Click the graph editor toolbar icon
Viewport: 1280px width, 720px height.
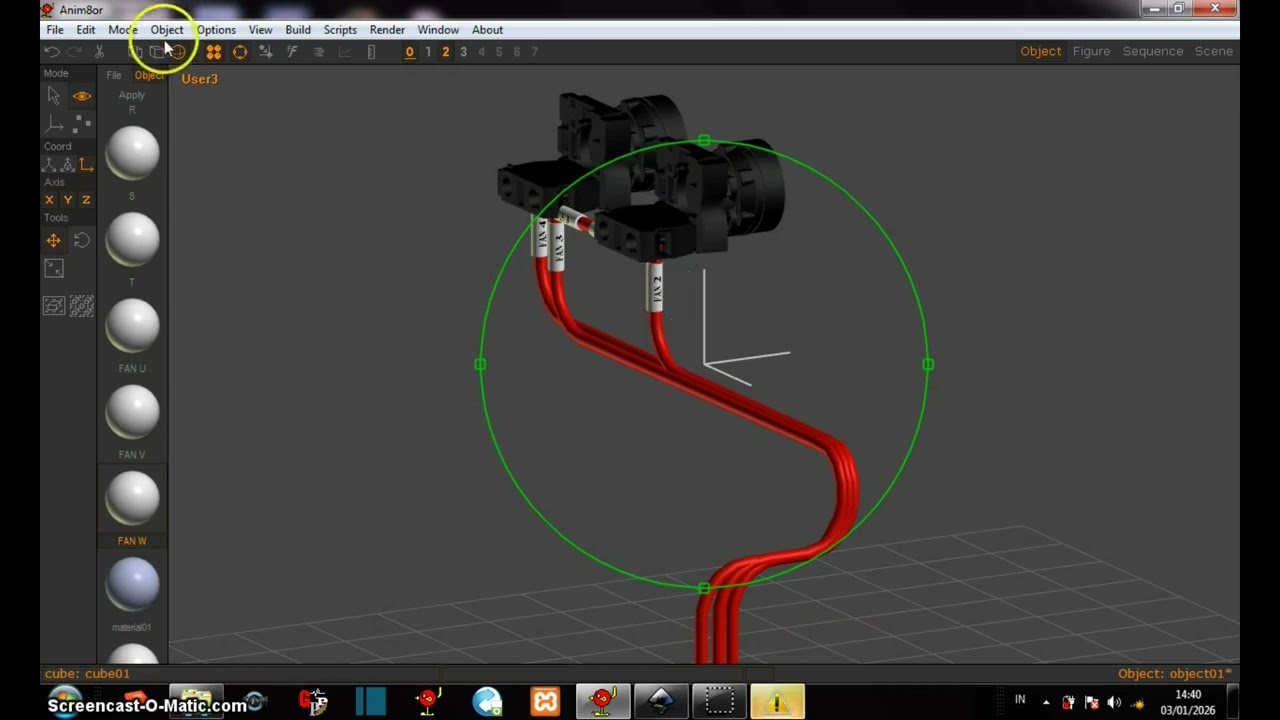[346, 52]
